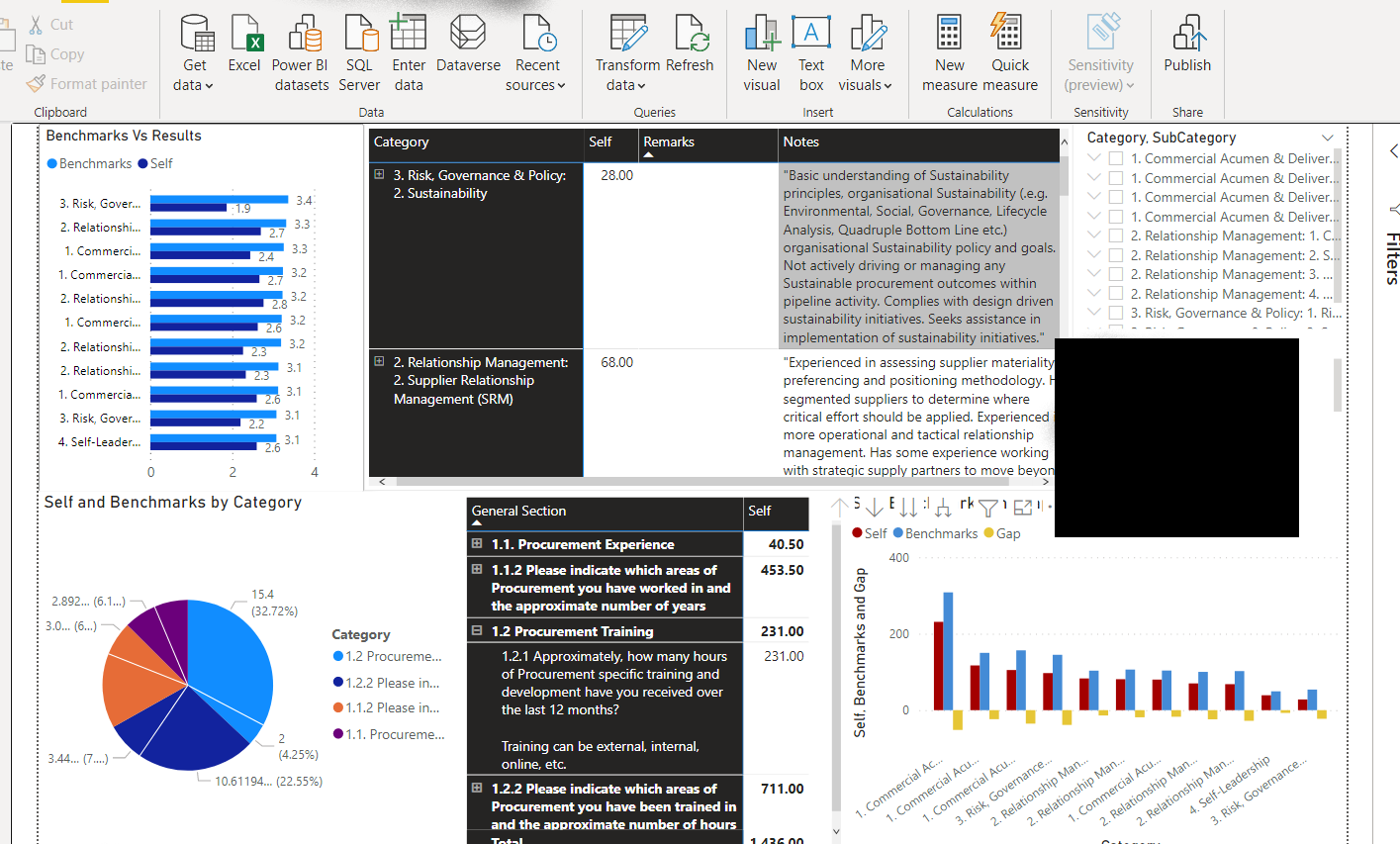Viewport: 1400px width, 844px height.
Task: Click Gap legend entry in column chart
Action: [x=1002, y=533]
